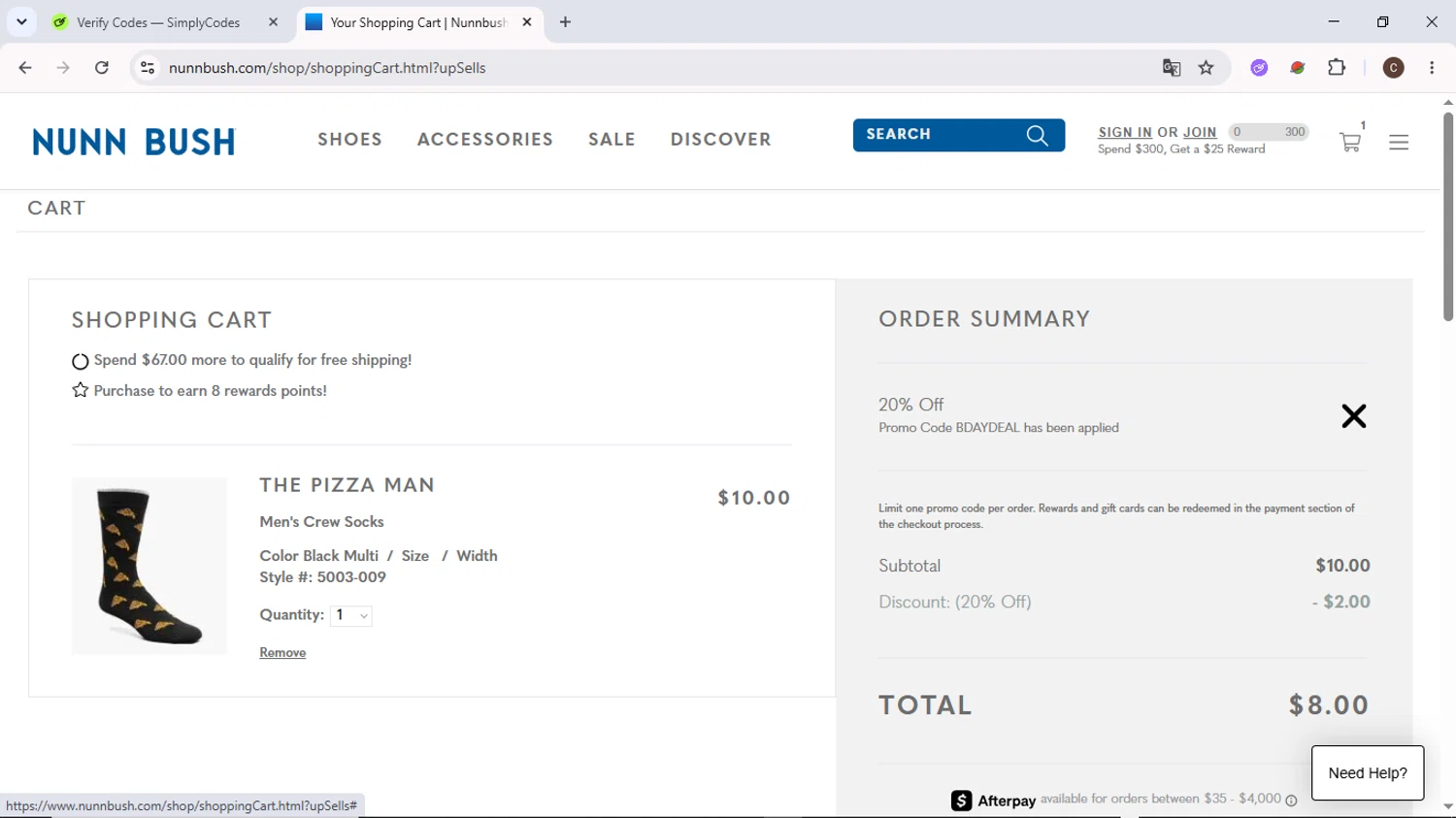Remove the BDAYDEAL promo code with X

tap(1353, 416)
